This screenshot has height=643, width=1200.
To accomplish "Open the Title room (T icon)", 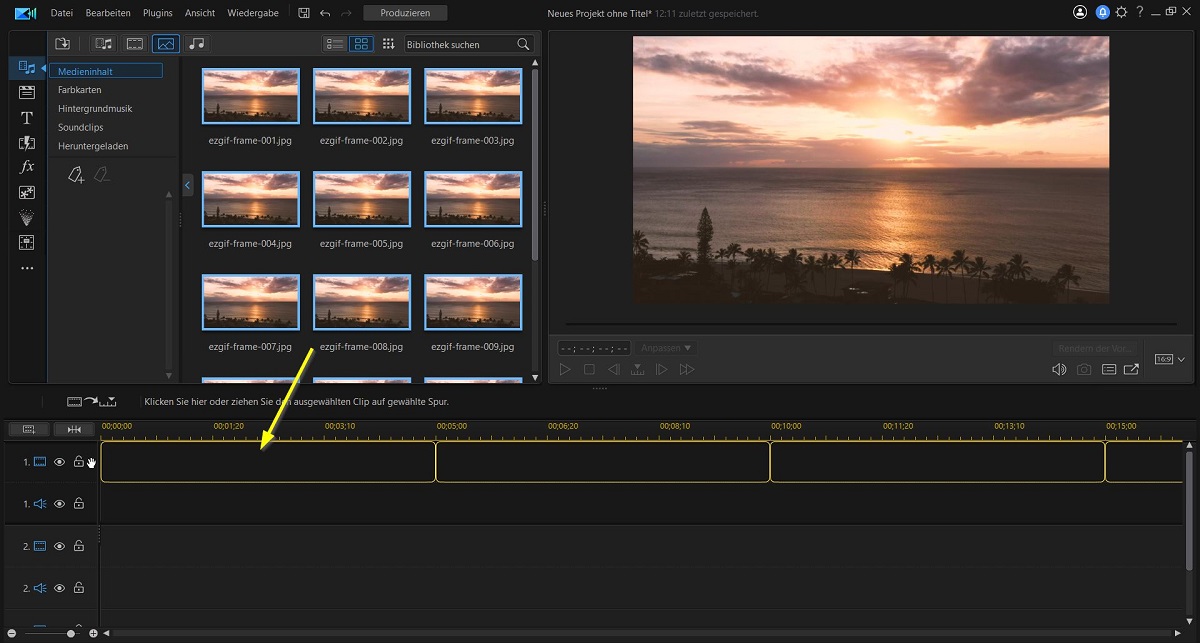I will pos(27,118).
